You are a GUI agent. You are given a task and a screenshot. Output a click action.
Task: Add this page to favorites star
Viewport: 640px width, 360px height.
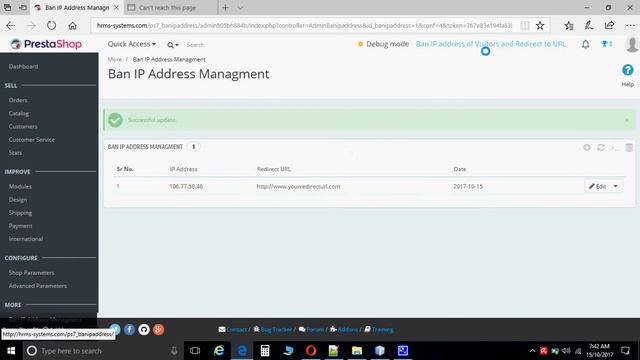point(540,26)
